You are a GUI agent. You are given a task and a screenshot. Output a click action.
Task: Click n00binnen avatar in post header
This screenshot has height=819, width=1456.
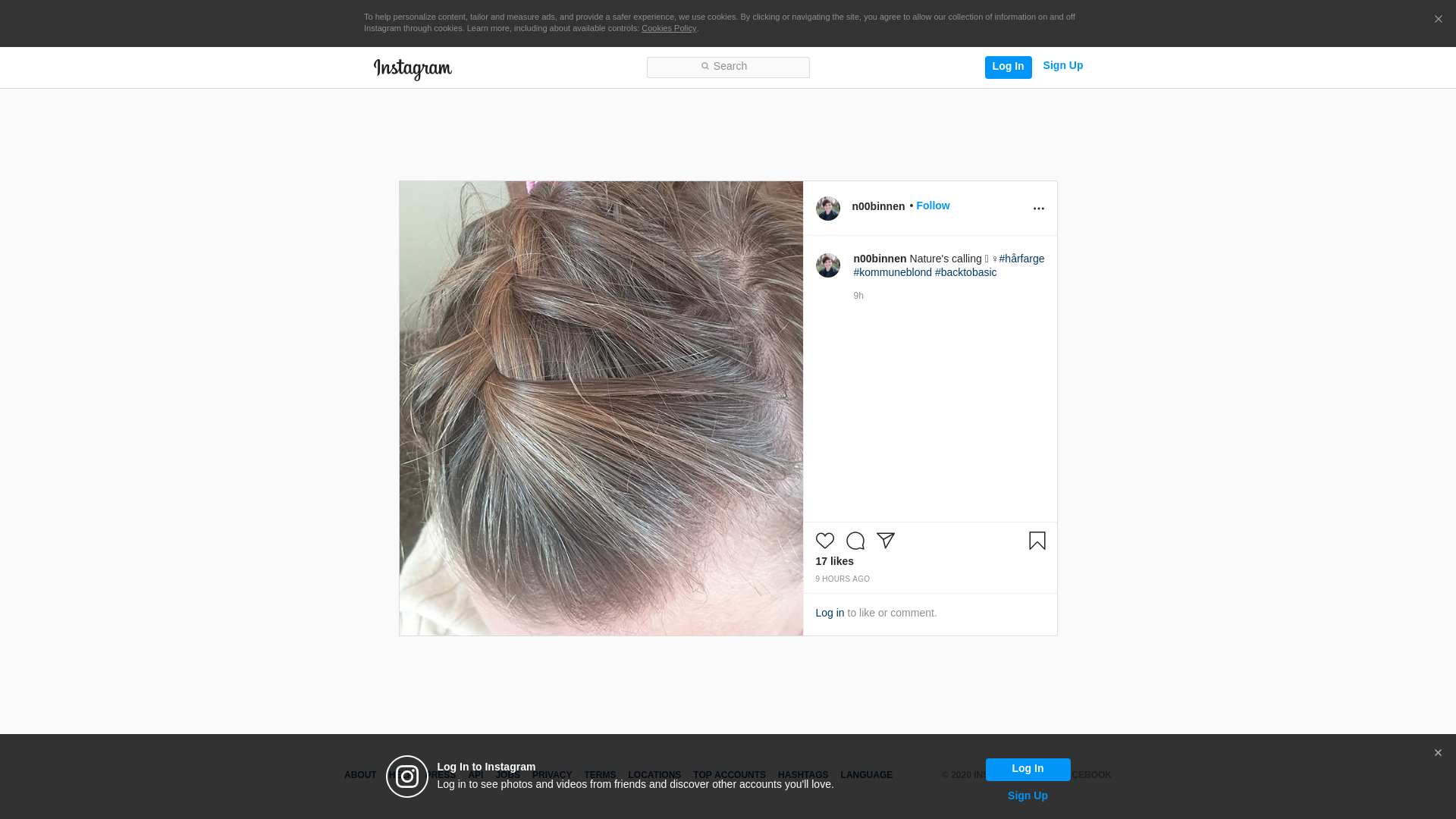[827, 209]
